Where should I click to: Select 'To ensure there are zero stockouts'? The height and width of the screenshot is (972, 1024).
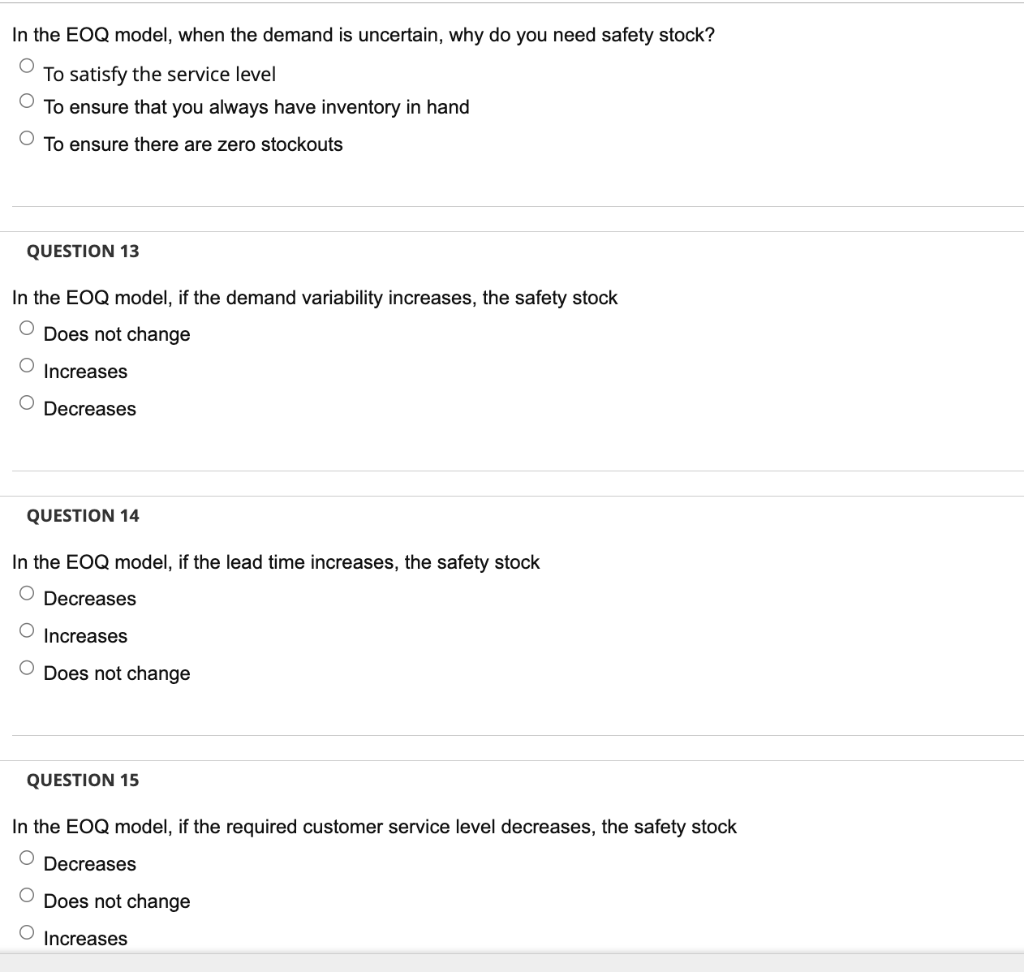pos(26,138)
